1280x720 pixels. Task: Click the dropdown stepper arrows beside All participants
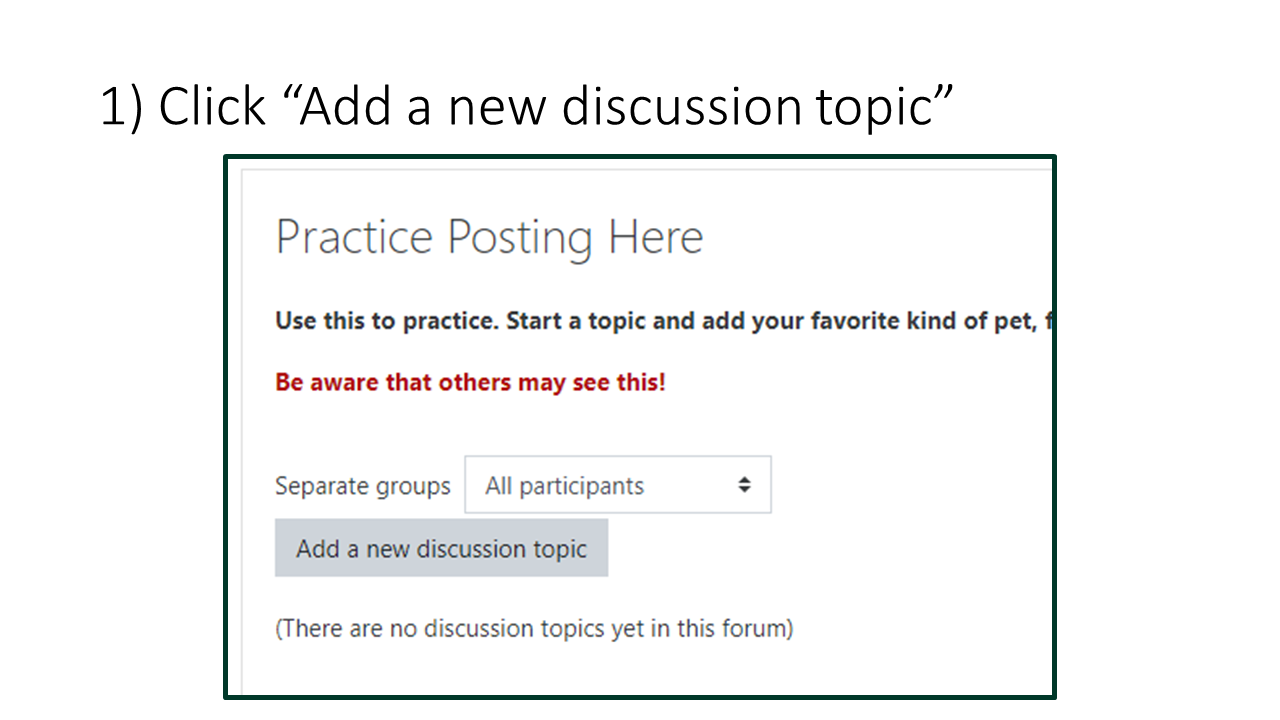[745, 484]
